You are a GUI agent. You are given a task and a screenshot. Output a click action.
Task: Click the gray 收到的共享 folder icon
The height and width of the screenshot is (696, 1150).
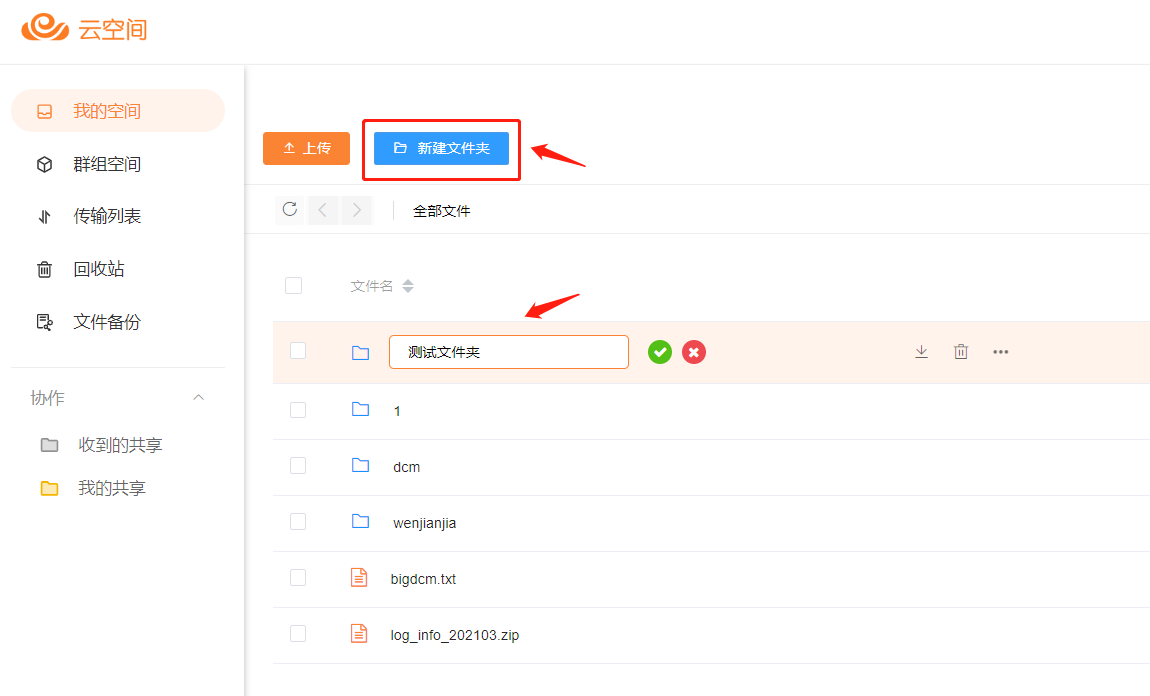49,445
